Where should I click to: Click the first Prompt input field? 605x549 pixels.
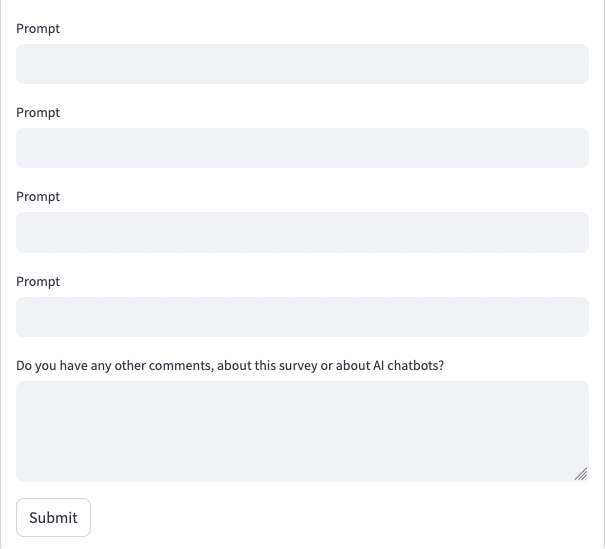(302, 64)
